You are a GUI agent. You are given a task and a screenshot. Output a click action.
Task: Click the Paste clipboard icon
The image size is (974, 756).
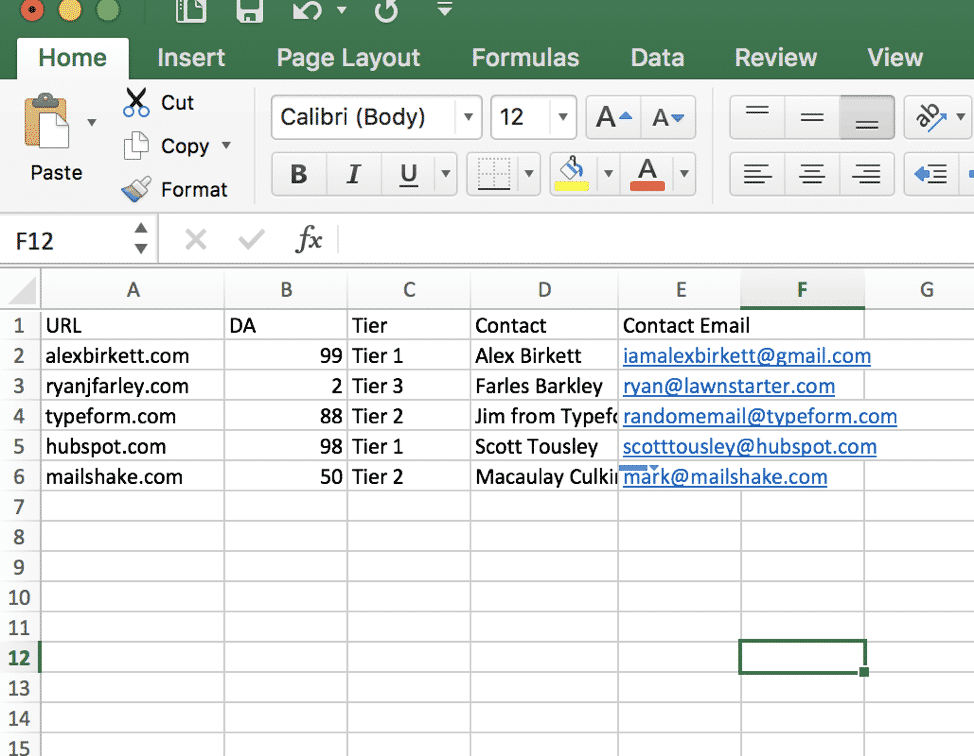pos(46,121)
